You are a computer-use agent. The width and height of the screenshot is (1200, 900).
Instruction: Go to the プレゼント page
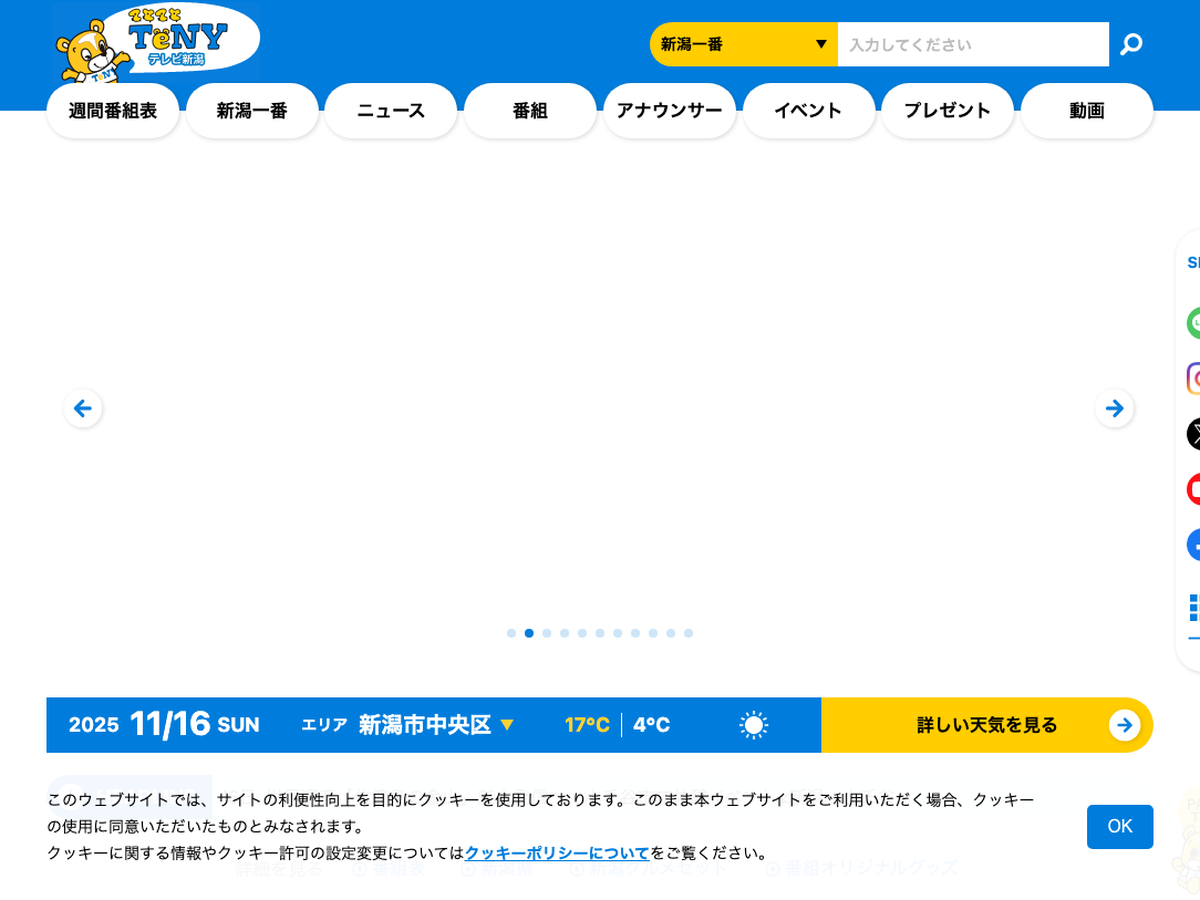coord(947,111)
